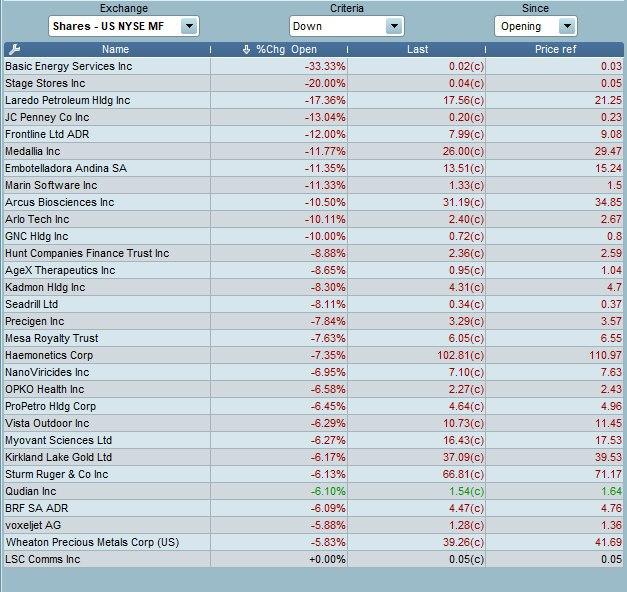This screenshot has height=592, width=627.
Task: Sort by the Price ref column header
Action: pyautogui.click(x=555, y=50)
